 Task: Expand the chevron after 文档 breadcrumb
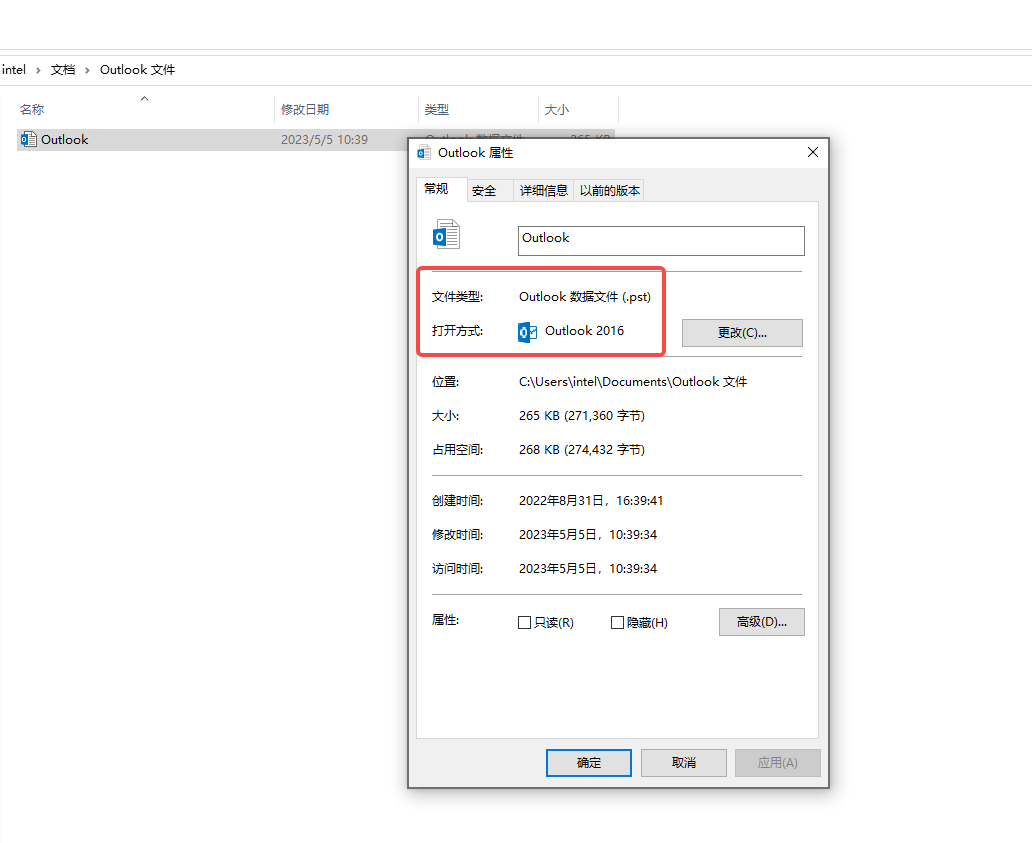(87, 70)
